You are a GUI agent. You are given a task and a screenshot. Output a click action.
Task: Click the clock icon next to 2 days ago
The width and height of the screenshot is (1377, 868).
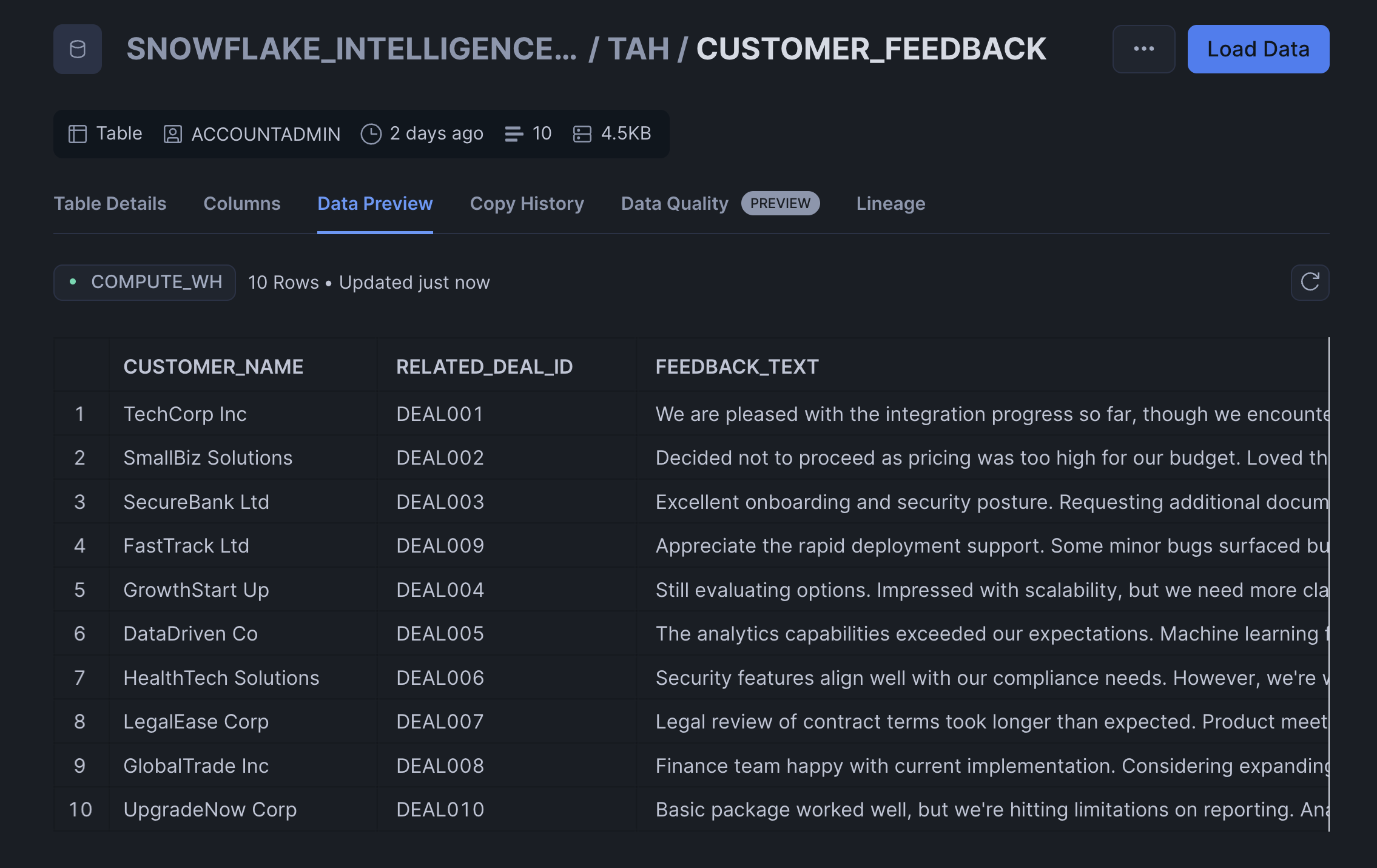click(x=371, y=133)
